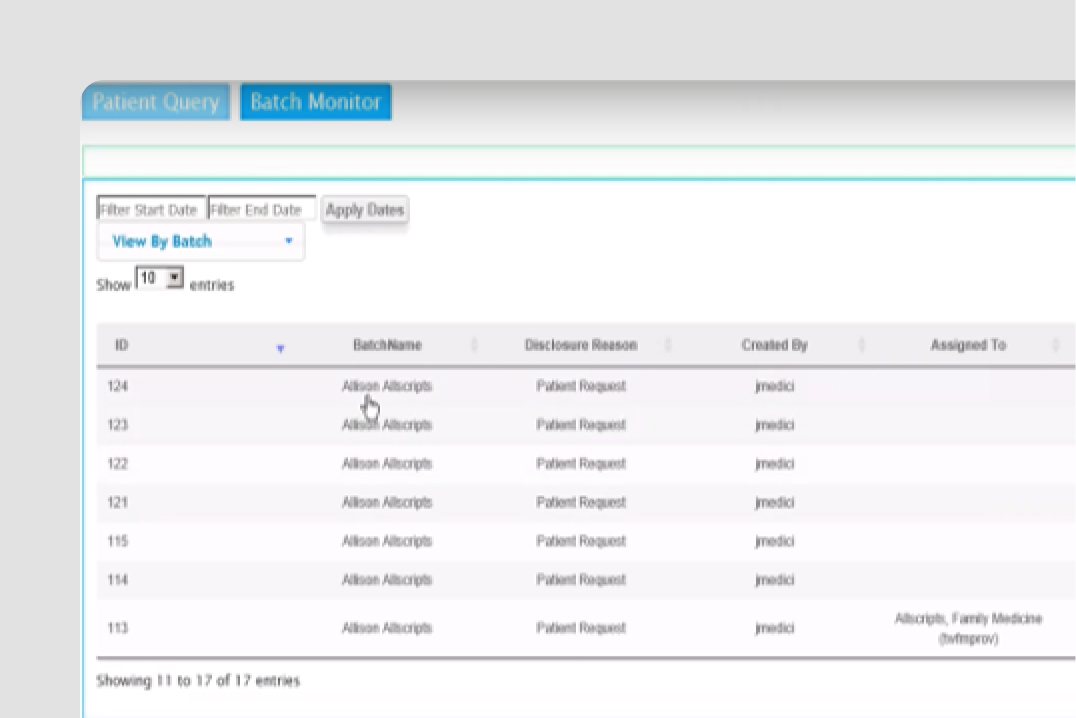Image resolution: width=1076 pixels, height=718 pixels.
Task: Open the View By Batch dropdown
Action: [x=201, y=242]
